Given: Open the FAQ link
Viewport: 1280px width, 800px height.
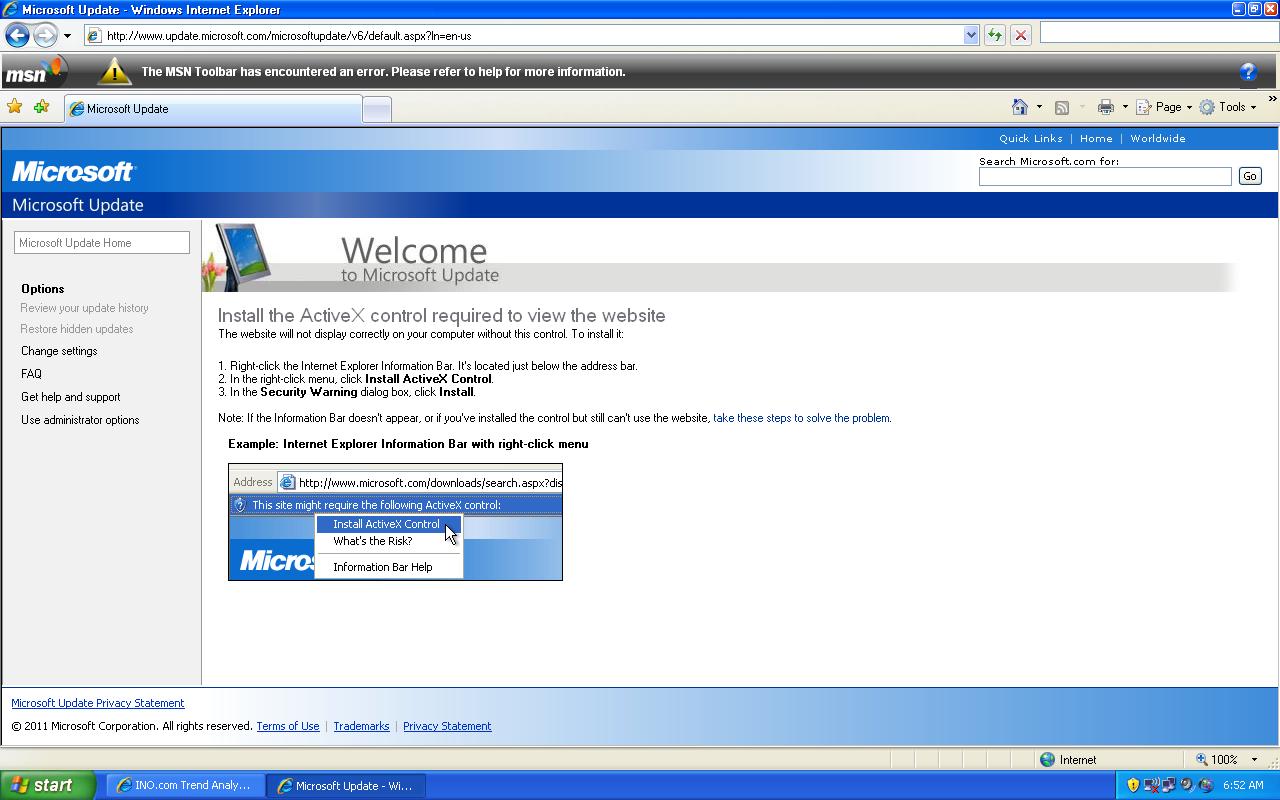Looking at the screenshot, I should click(x=31, y=374).
